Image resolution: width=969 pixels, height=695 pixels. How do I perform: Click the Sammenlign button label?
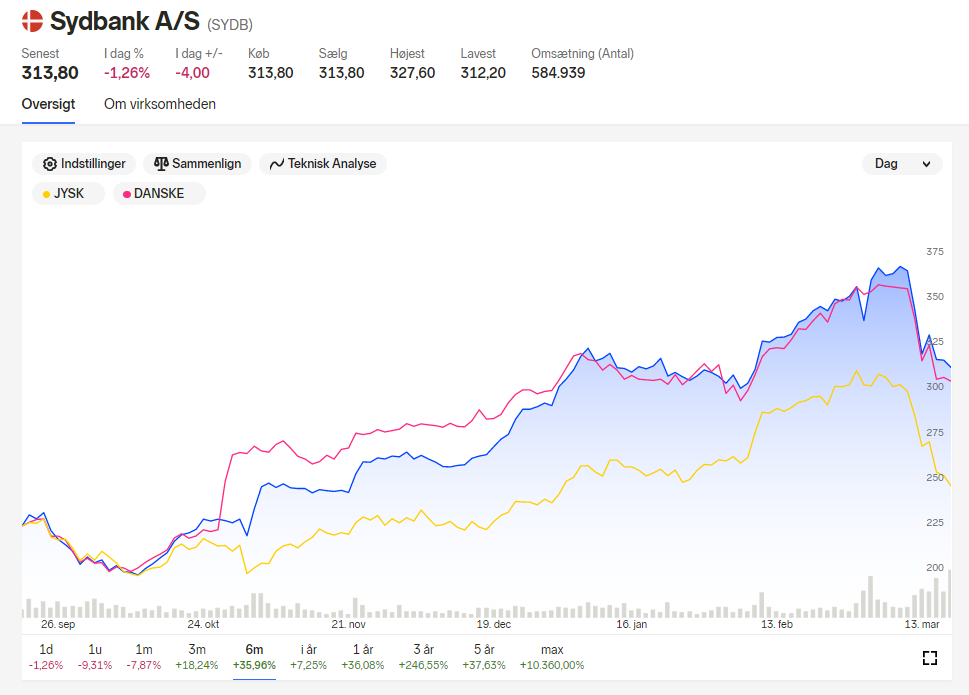pos(206,164)
